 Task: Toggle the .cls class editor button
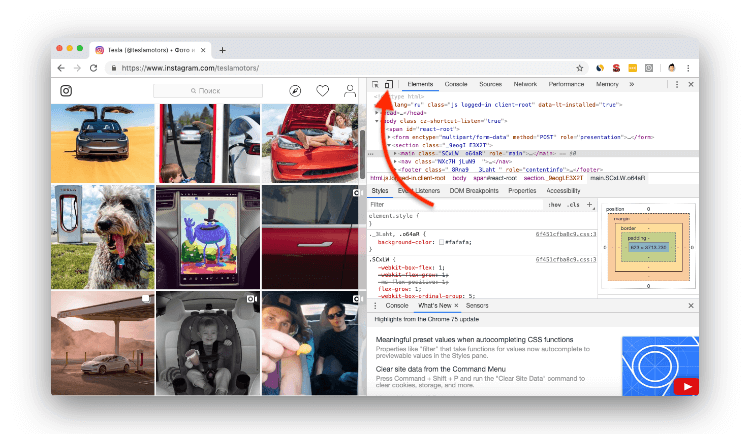click(x=573, y=204)
